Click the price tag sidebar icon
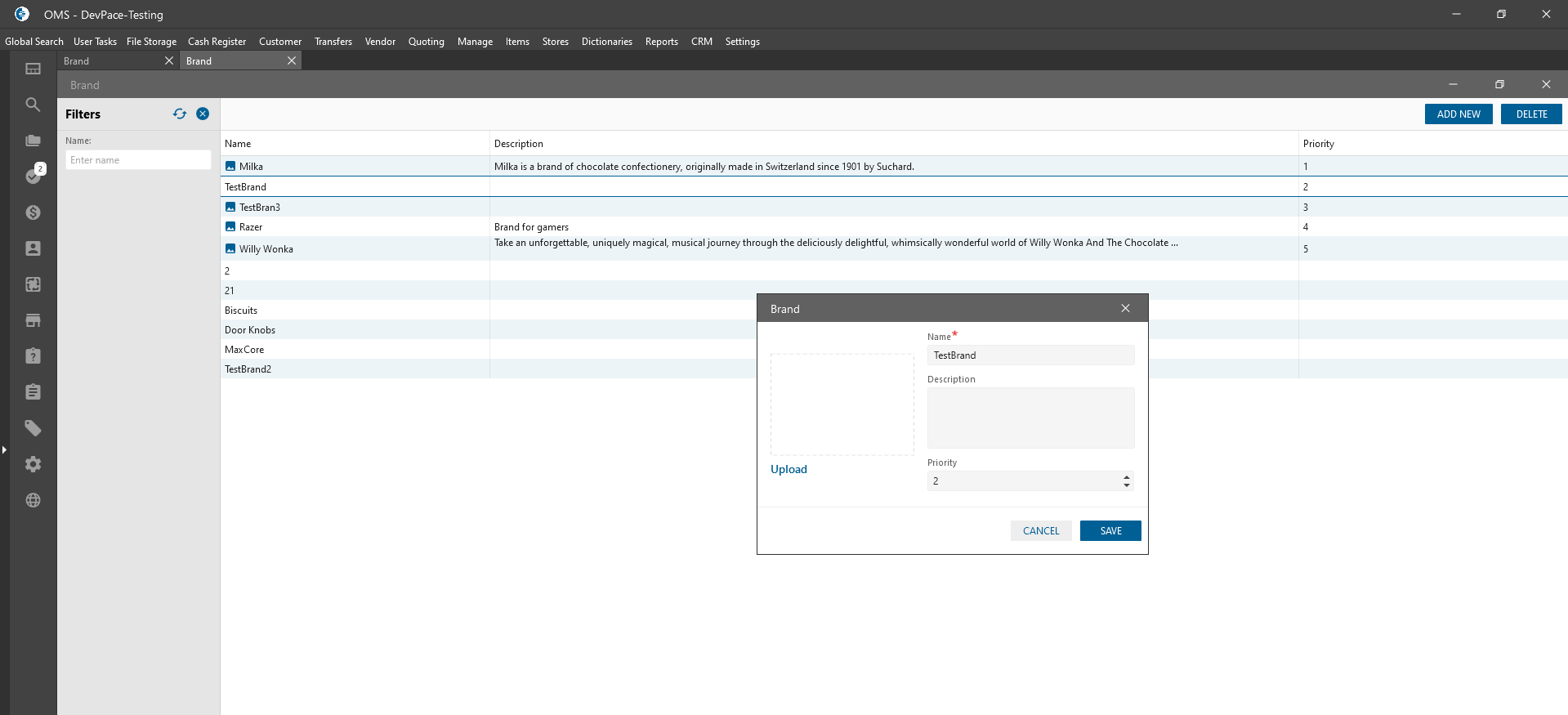The image size is (1568, 715). coord(33,428)
